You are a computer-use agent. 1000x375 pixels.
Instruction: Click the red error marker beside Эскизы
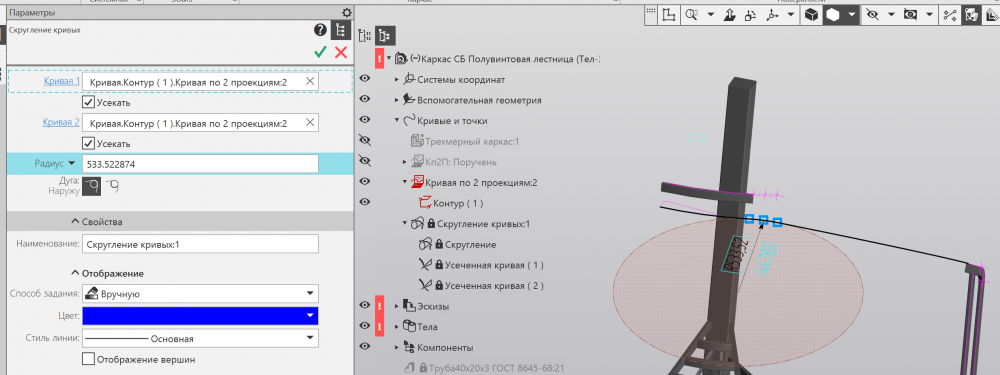(x=379, y=306)
